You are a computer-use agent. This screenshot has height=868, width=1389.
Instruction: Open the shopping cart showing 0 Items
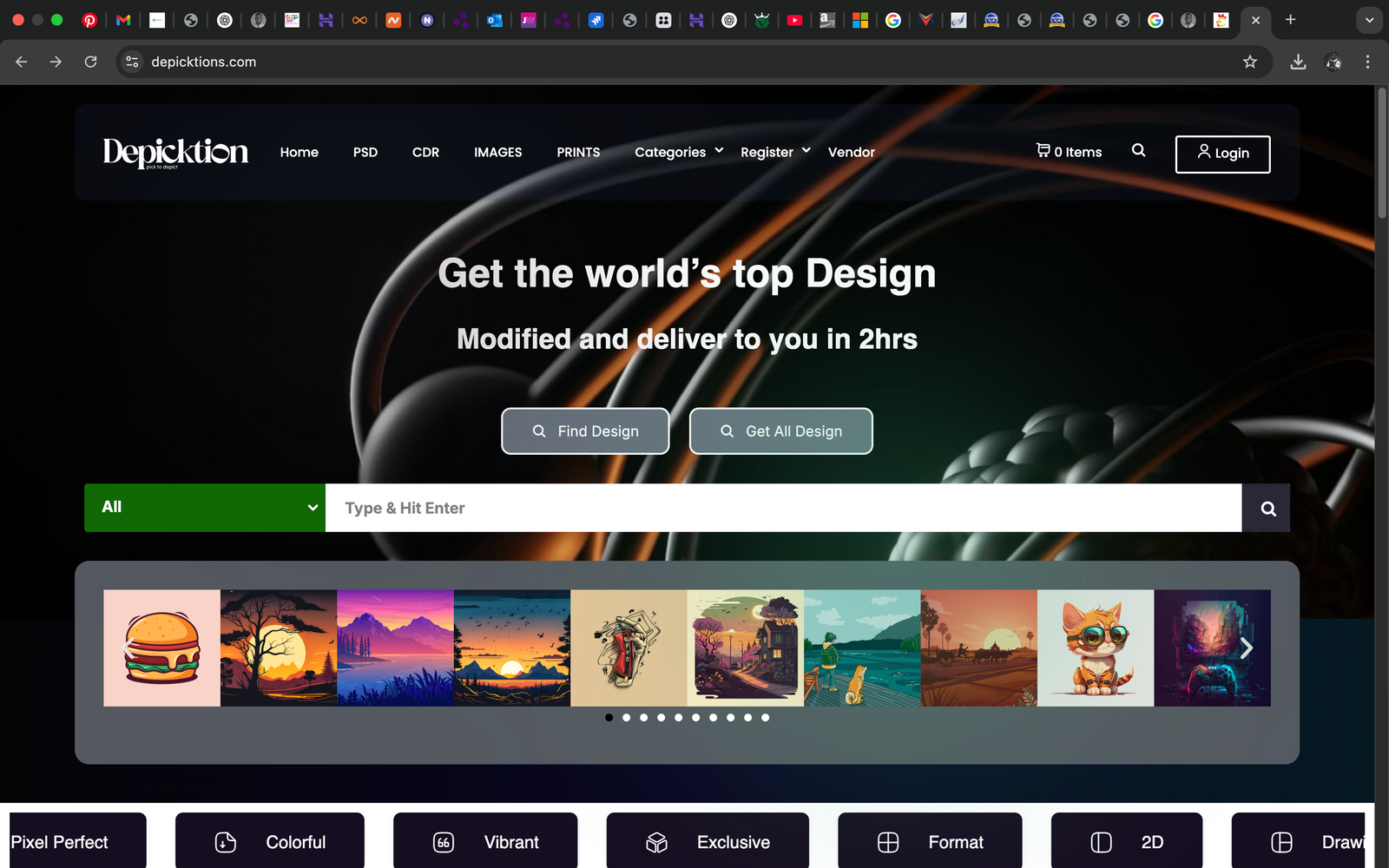click(1068, 151)
